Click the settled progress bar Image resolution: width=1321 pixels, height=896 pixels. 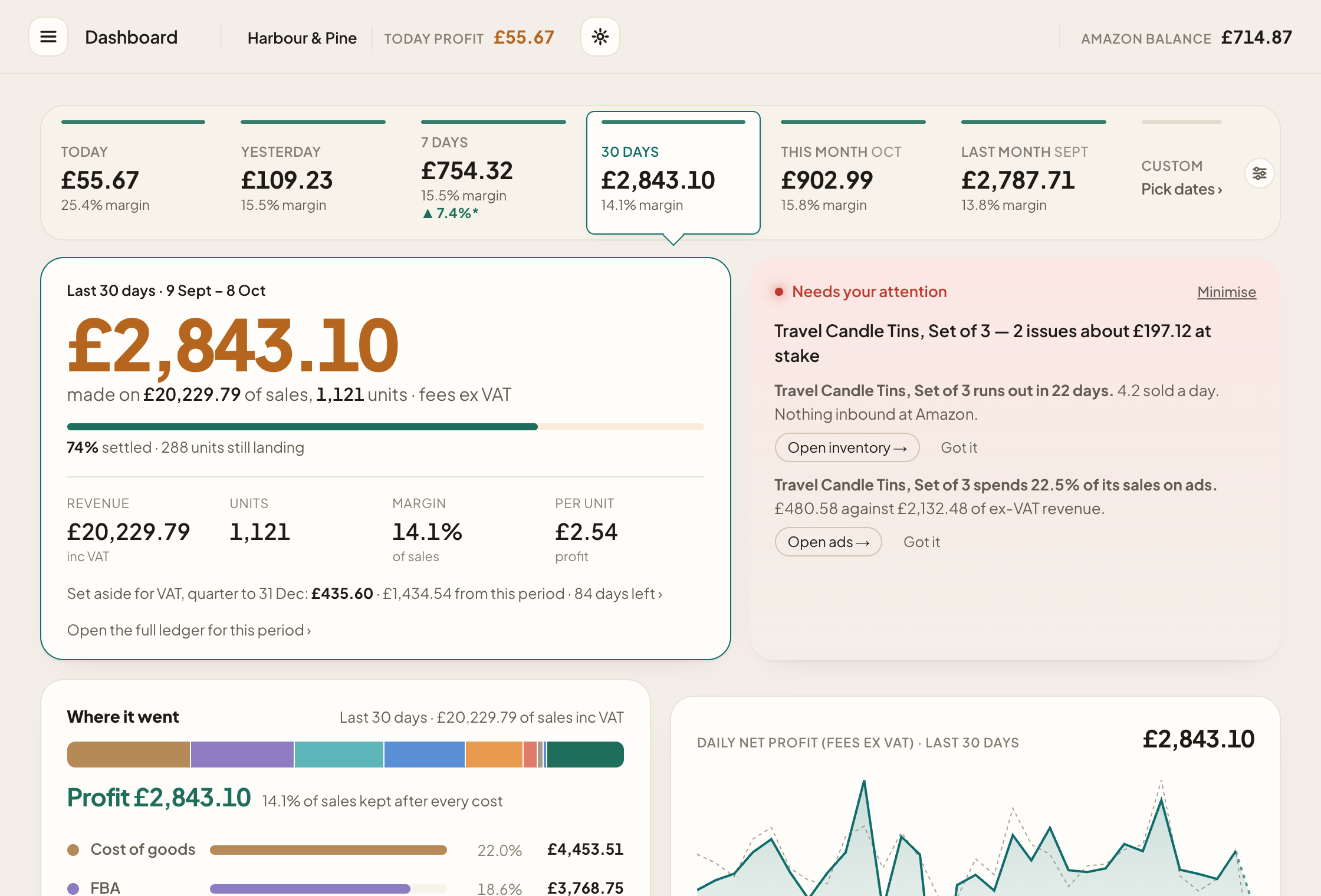point(386,427)
